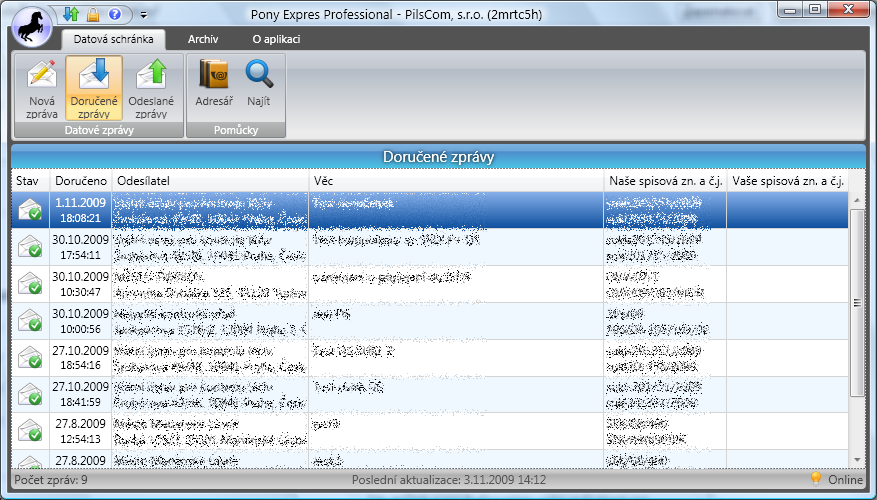
Task: Click the blue question mark help icon
Action: (115, 14)
